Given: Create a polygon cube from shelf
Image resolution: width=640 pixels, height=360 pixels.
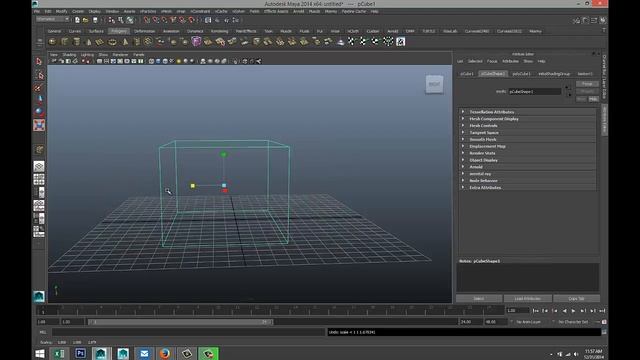Looking at the screenshot, I should coord(64,42).
